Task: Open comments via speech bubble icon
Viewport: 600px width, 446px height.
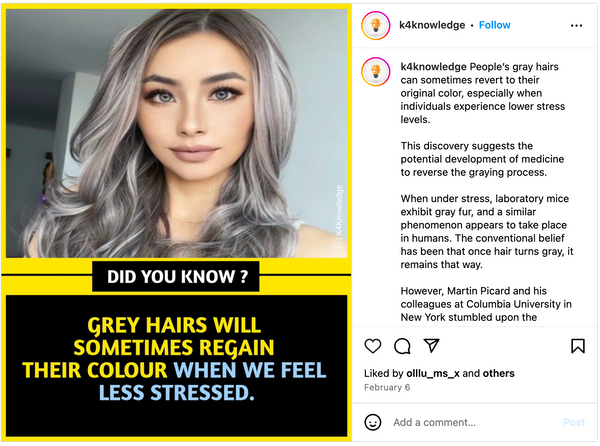Action: pyautogui.click(x=402, y=346)
